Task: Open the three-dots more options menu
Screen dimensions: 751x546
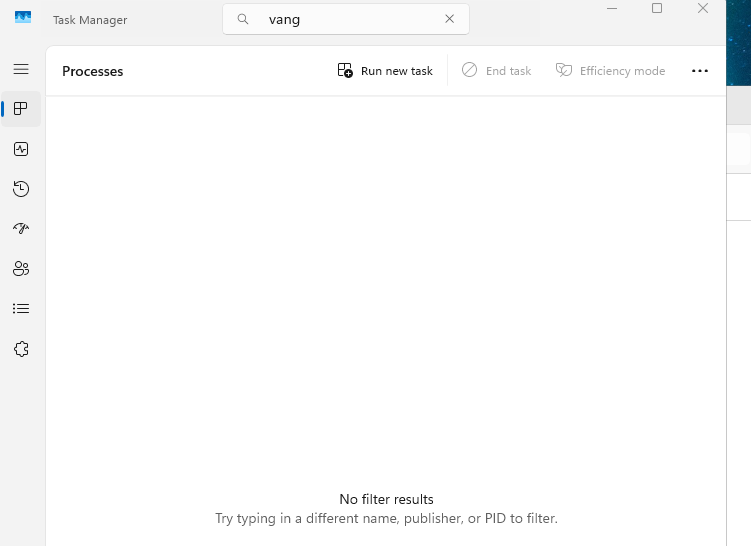Action: point(700,71)
